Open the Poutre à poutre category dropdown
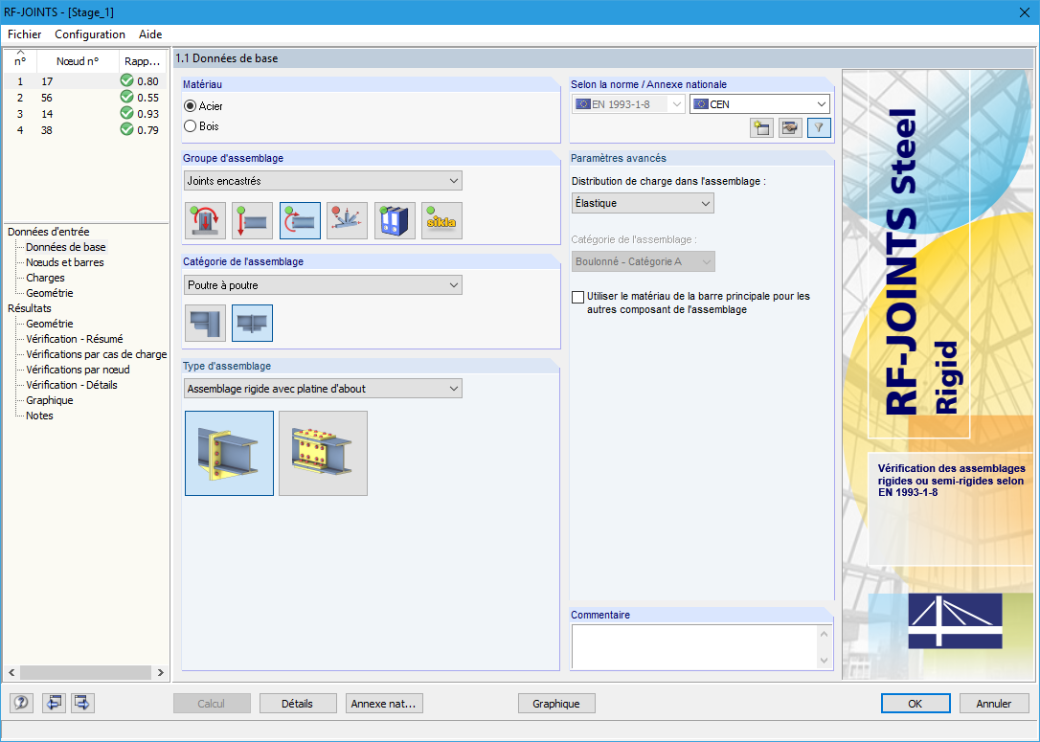 [323, 285]
